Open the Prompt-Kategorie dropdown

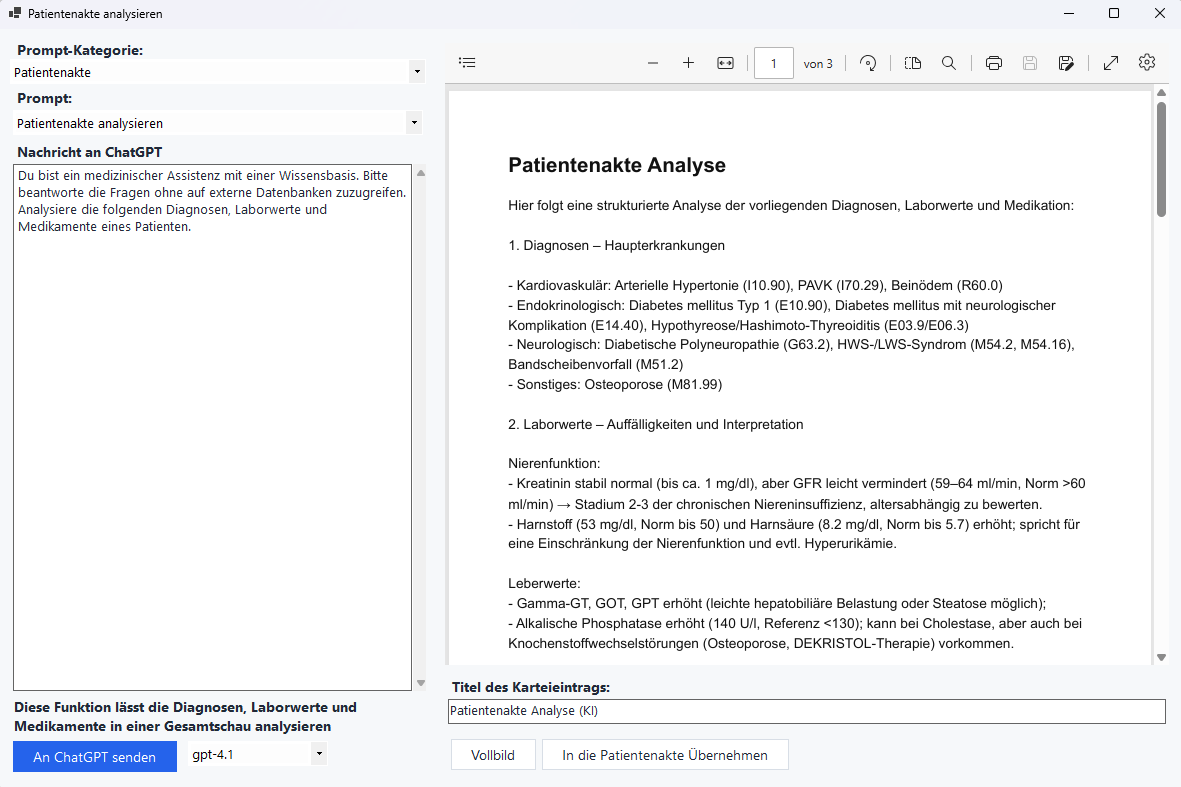417,72
